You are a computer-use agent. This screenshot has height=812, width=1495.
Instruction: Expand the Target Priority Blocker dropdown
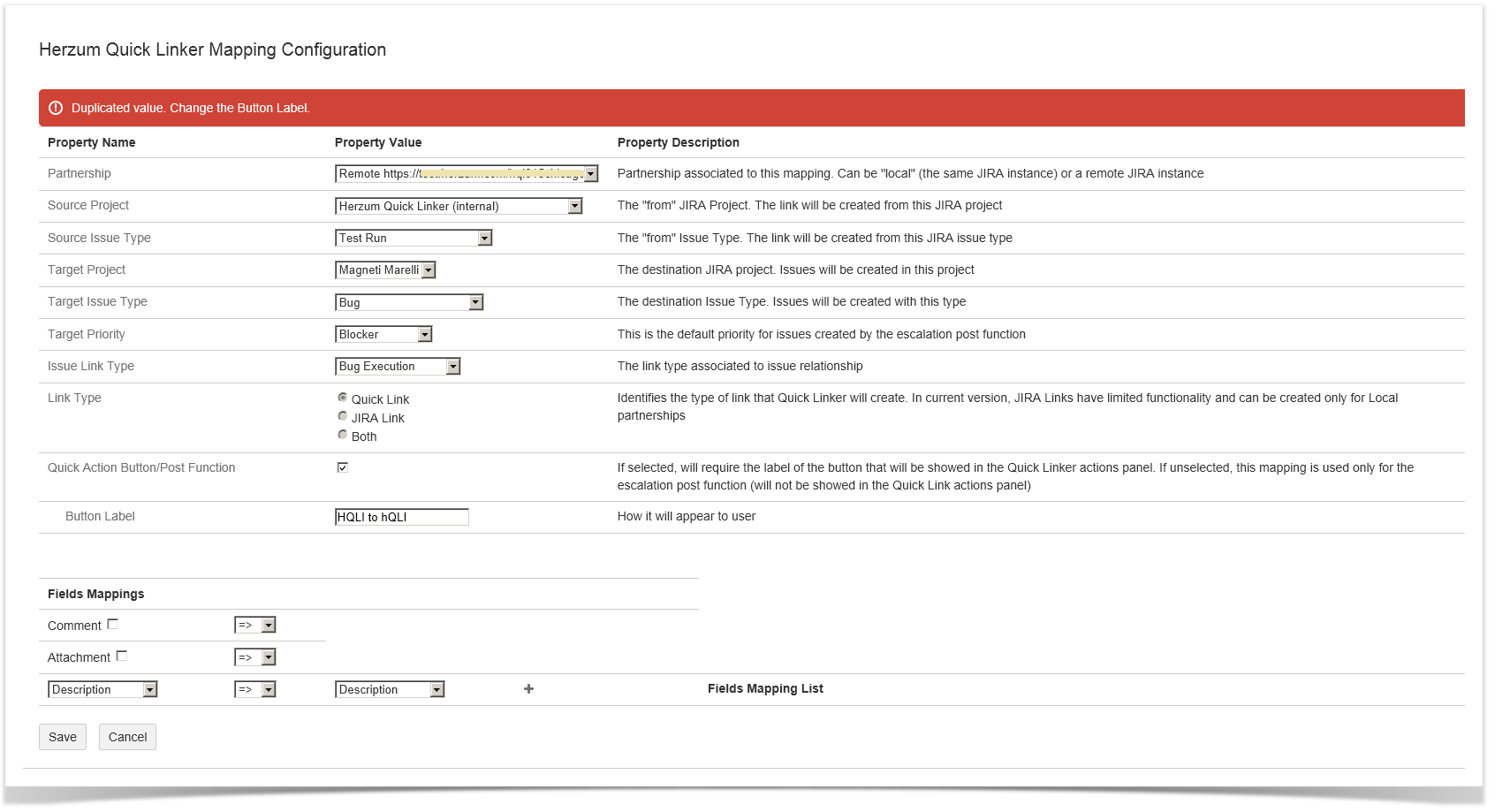click(383, 334)
